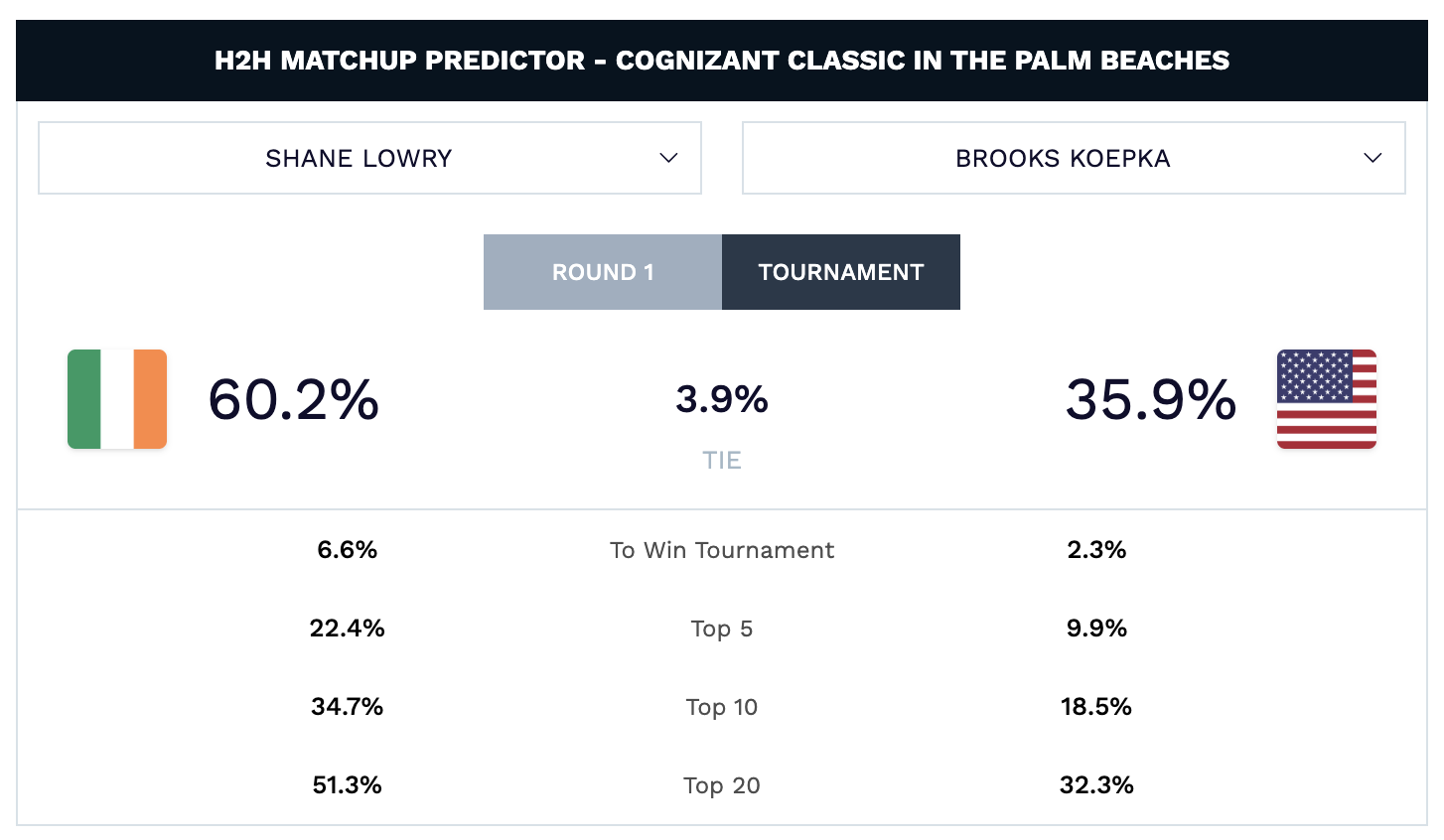Click the Irish flag icon
Image resolution: width=1444 pixels, height=840 pixels.
(116, 399)
